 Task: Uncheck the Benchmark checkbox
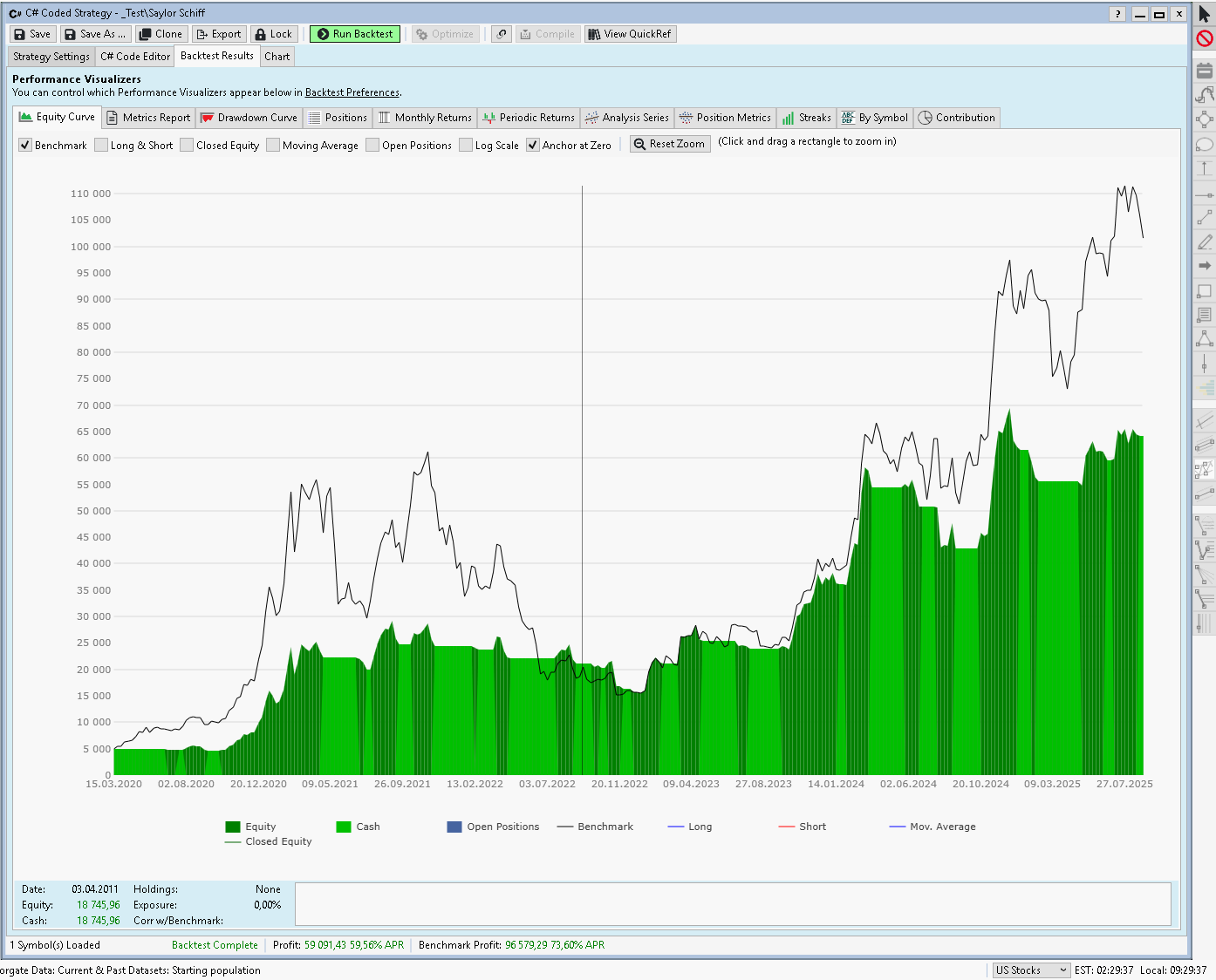pos(25,146)
